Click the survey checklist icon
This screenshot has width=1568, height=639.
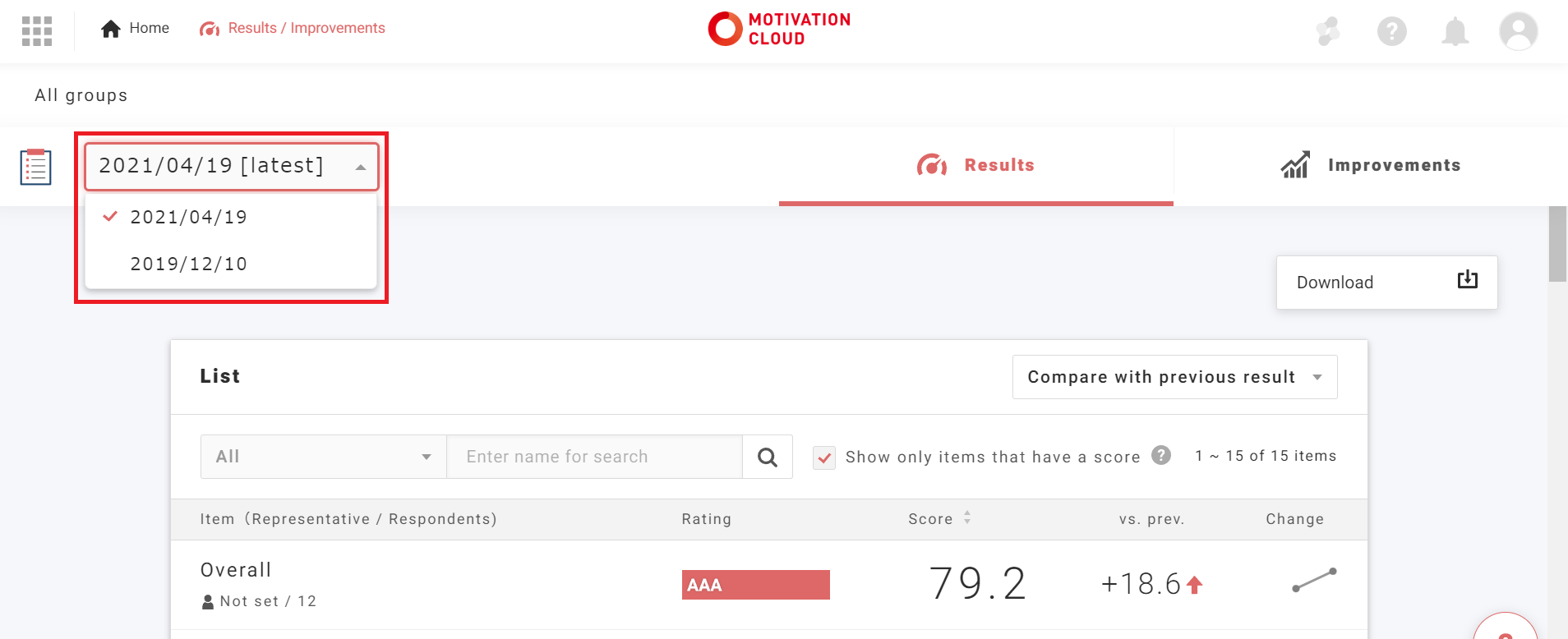(x=36, y=167)
